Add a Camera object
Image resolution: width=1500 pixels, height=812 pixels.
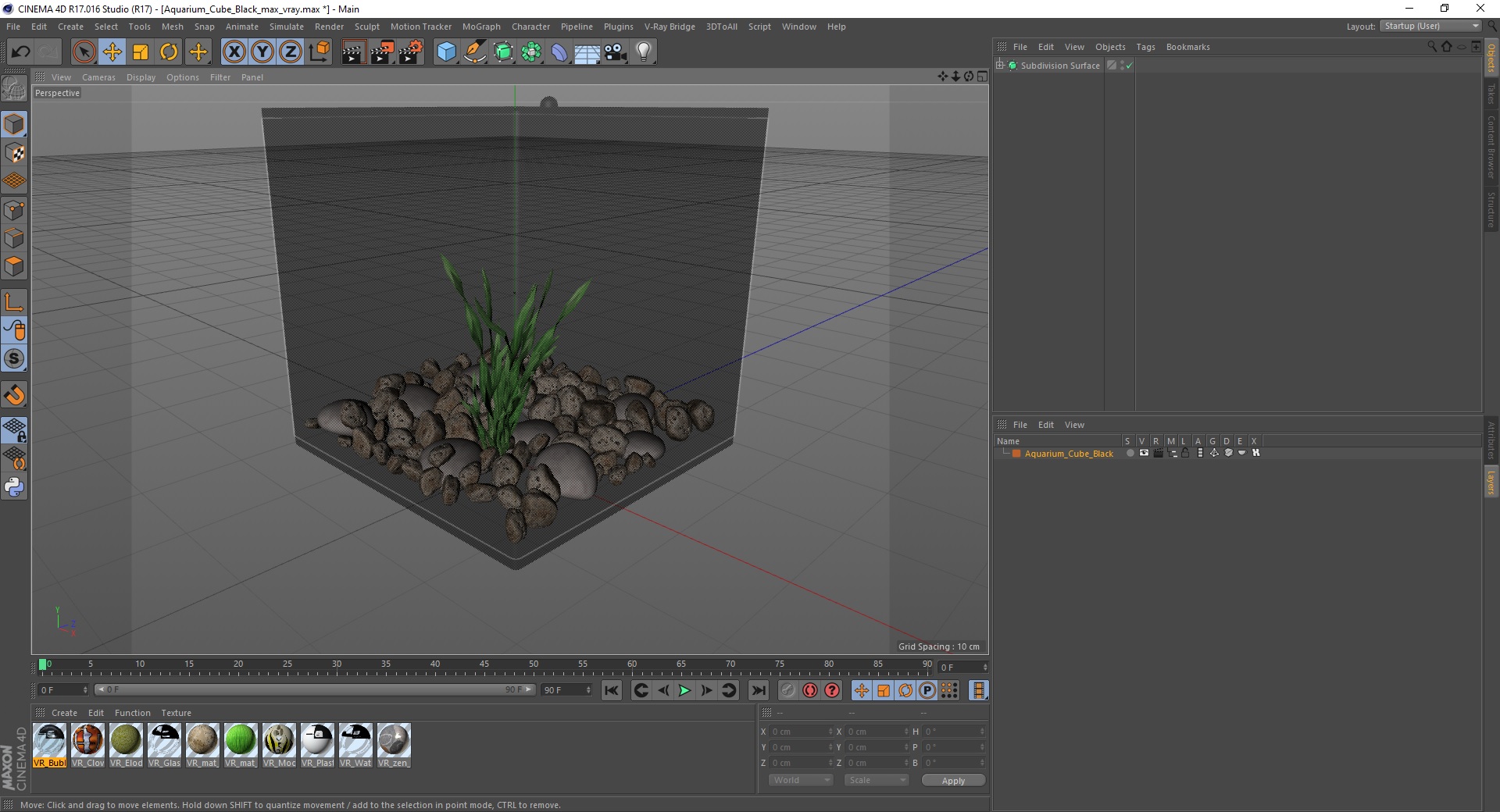click(x=616, y=52)
